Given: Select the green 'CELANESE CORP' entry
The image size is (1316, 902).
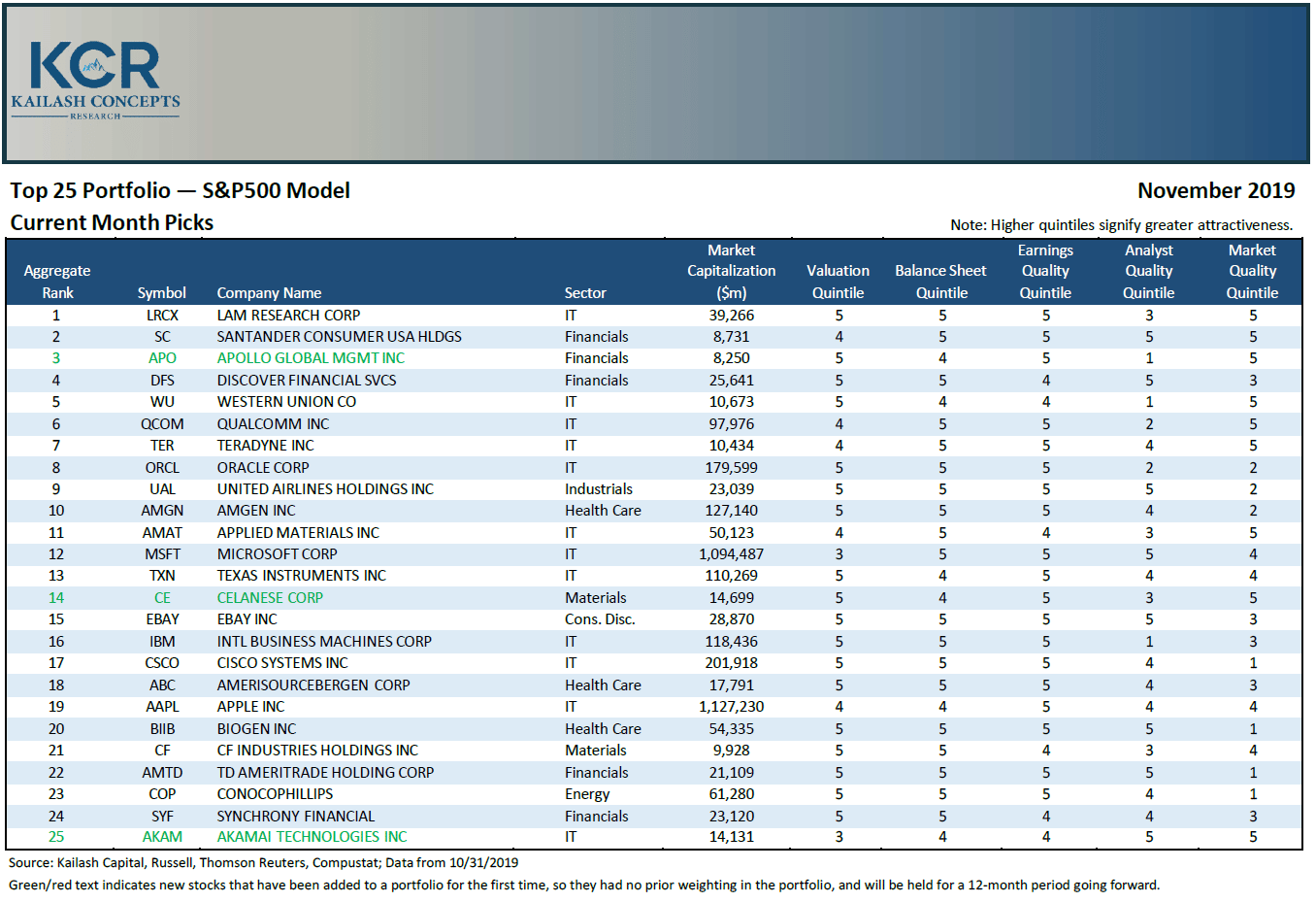Looking at the screenshot, I should coord(270,598).
